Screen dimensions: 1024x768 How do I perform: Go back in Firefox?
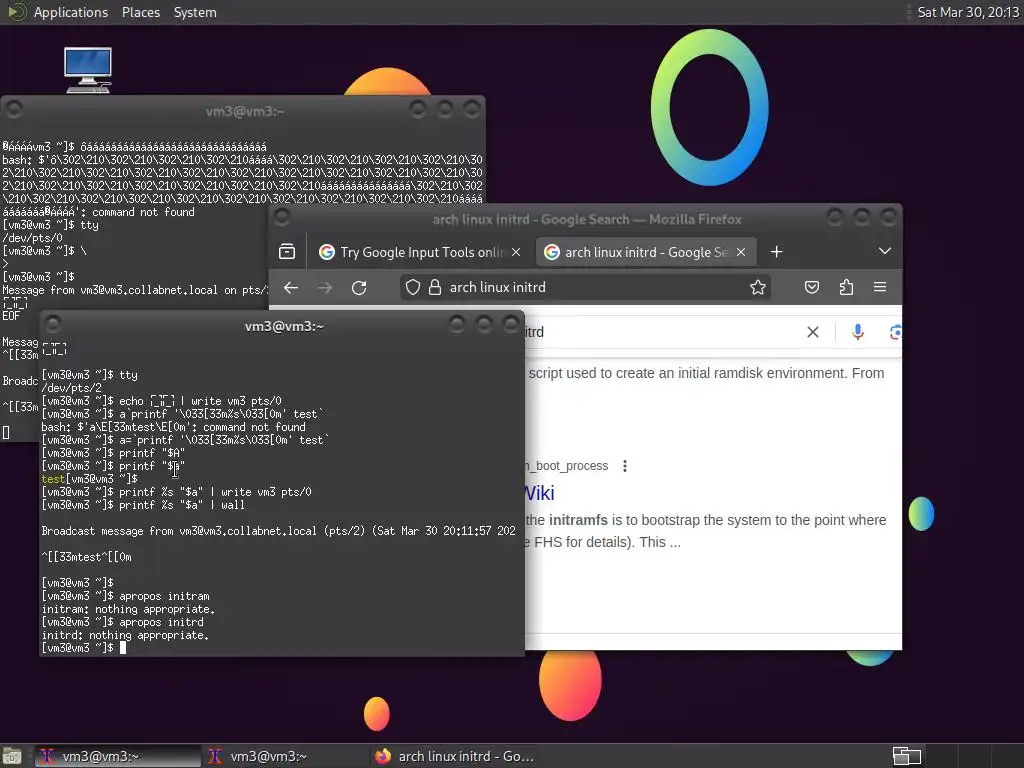coord(291,287)
